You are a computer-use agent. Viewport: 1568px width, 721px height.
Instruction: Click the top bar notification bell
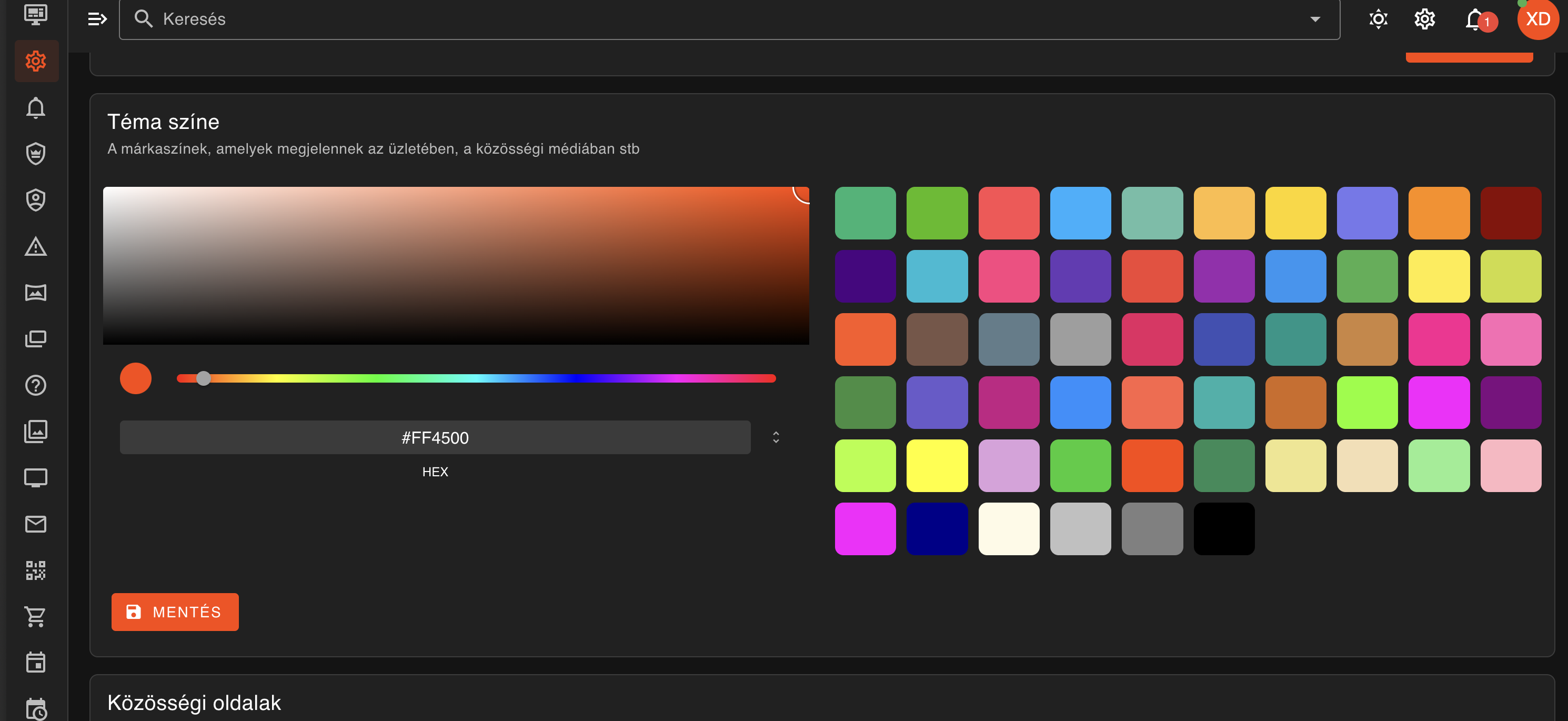tap(1474, 19)
